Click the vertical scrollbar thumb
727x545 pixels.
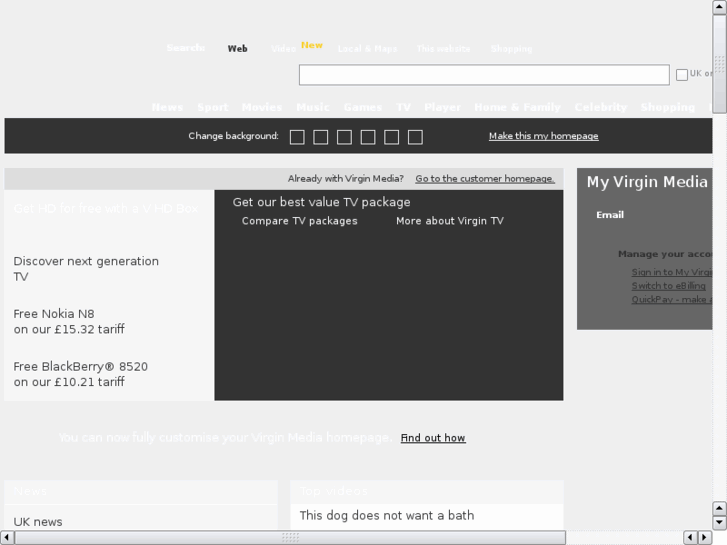[x=719, y=64]
